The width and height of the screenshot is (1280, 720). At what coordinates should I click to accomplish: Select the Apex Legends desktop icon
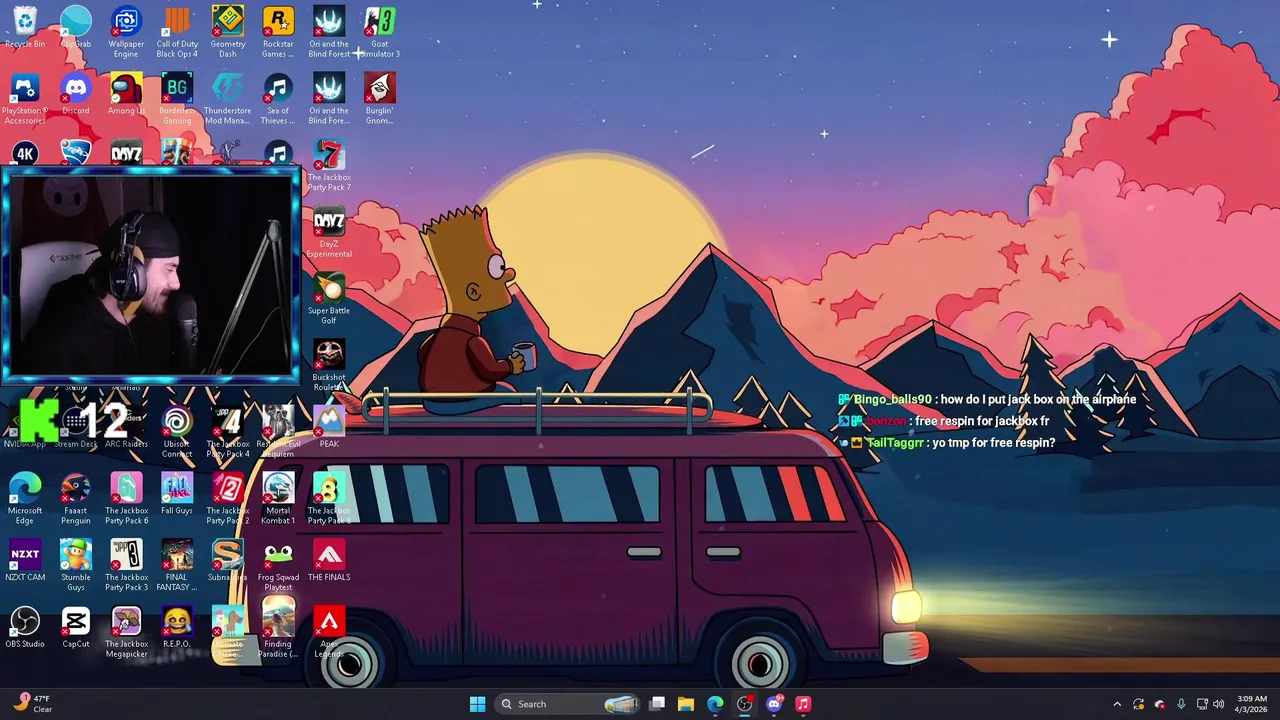(x=329, y=633)
